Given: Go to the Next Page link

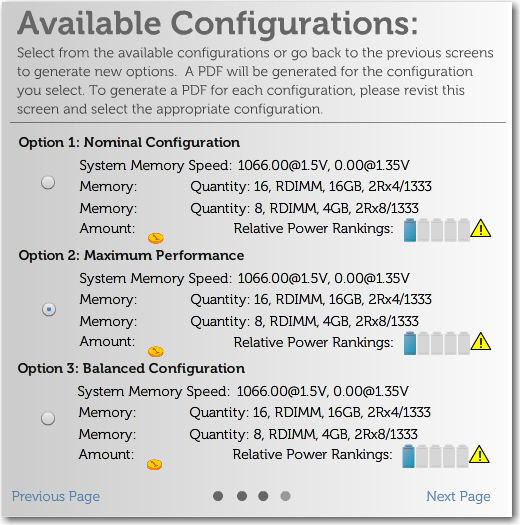Looking at the screenshot, I should 458,497.
